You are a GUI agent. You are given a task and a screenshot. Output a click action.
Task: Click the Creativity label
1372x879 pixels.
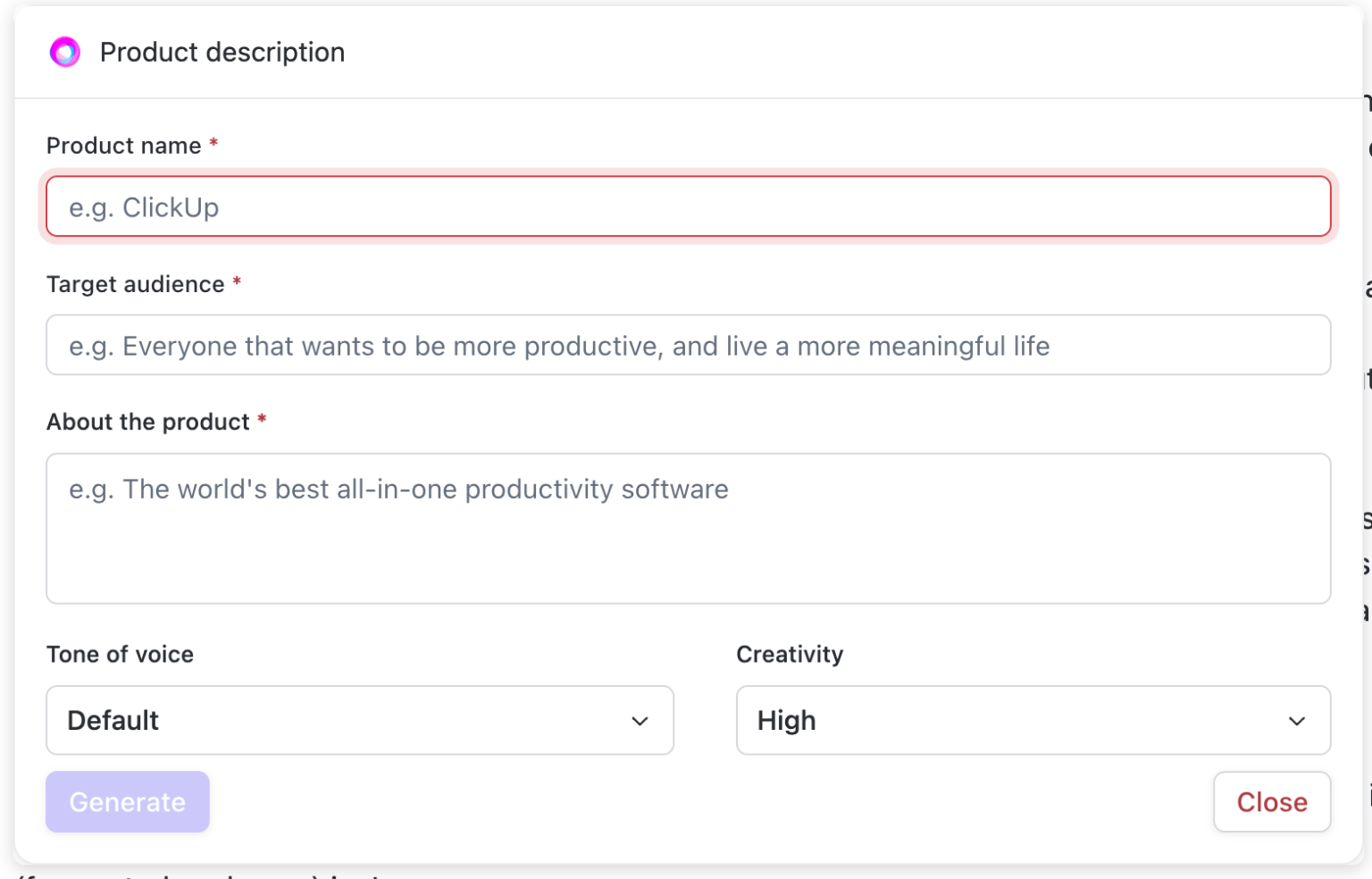coord(790,654)
